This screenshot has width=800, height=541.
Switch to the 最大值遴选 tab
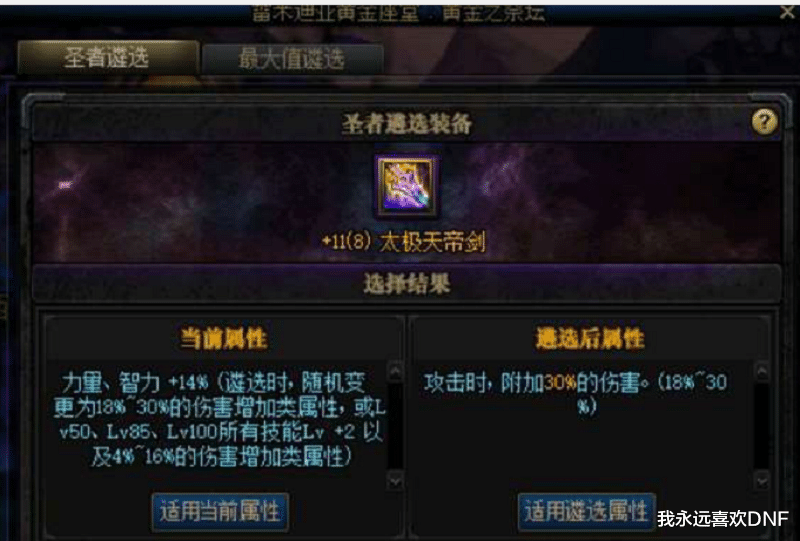(292, 59)
